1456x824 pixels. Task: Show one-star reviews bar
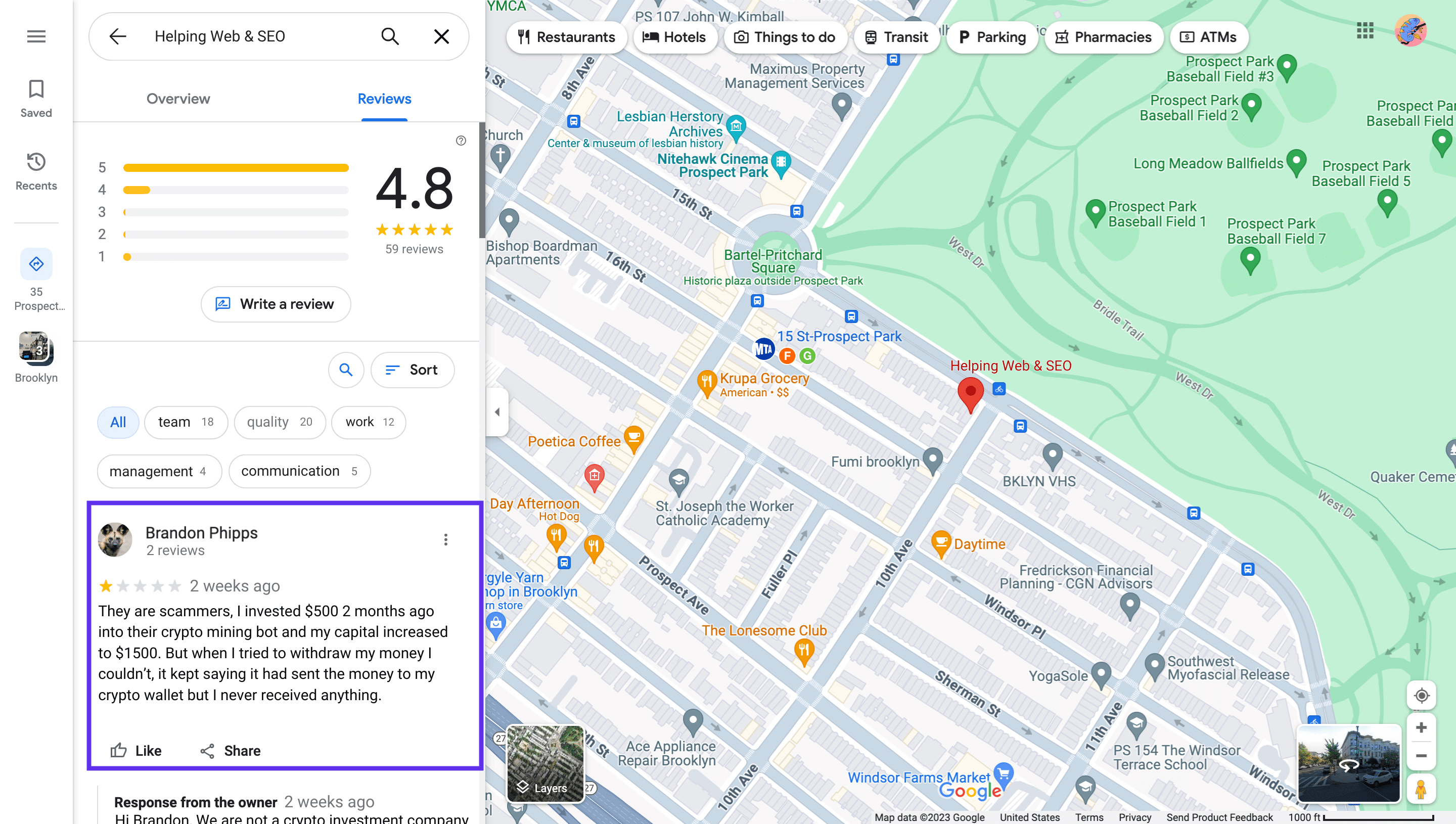click(x=236, y=257)
